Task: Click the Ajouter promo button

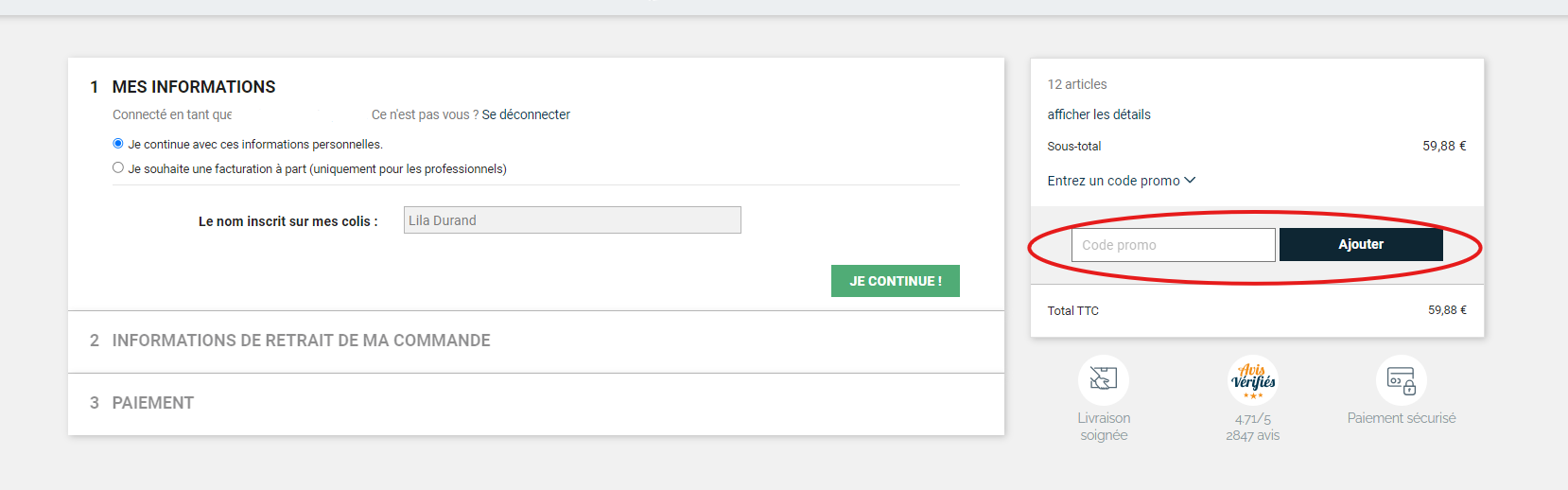Action: click(1360, 244)
